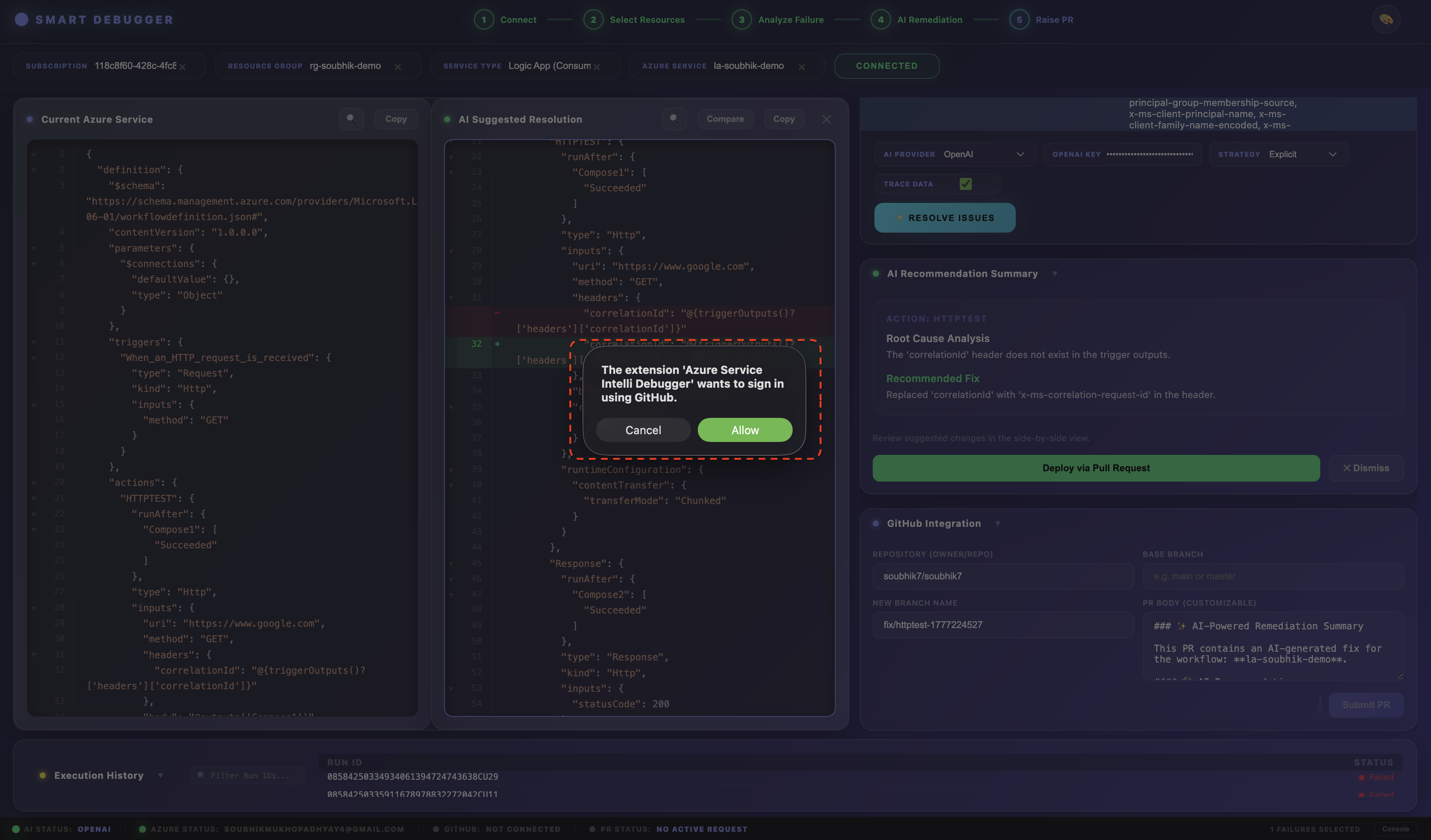Image resolution: width=1431 pixels, height=840 pixels.
Task: Open search in Current Azure Service panel
Action: tap(351, 119)
